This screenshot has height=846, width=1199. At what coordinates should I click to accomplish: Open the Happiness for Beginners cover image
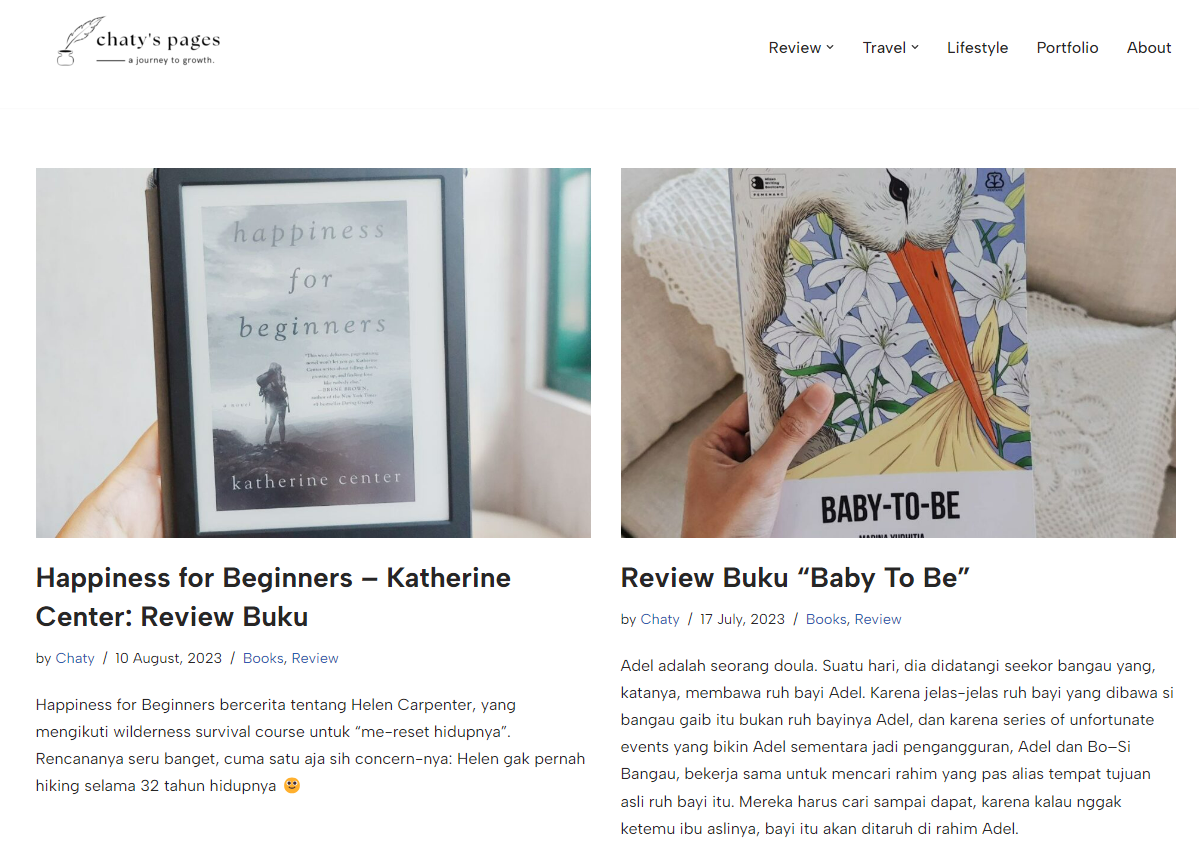point(313,353)
